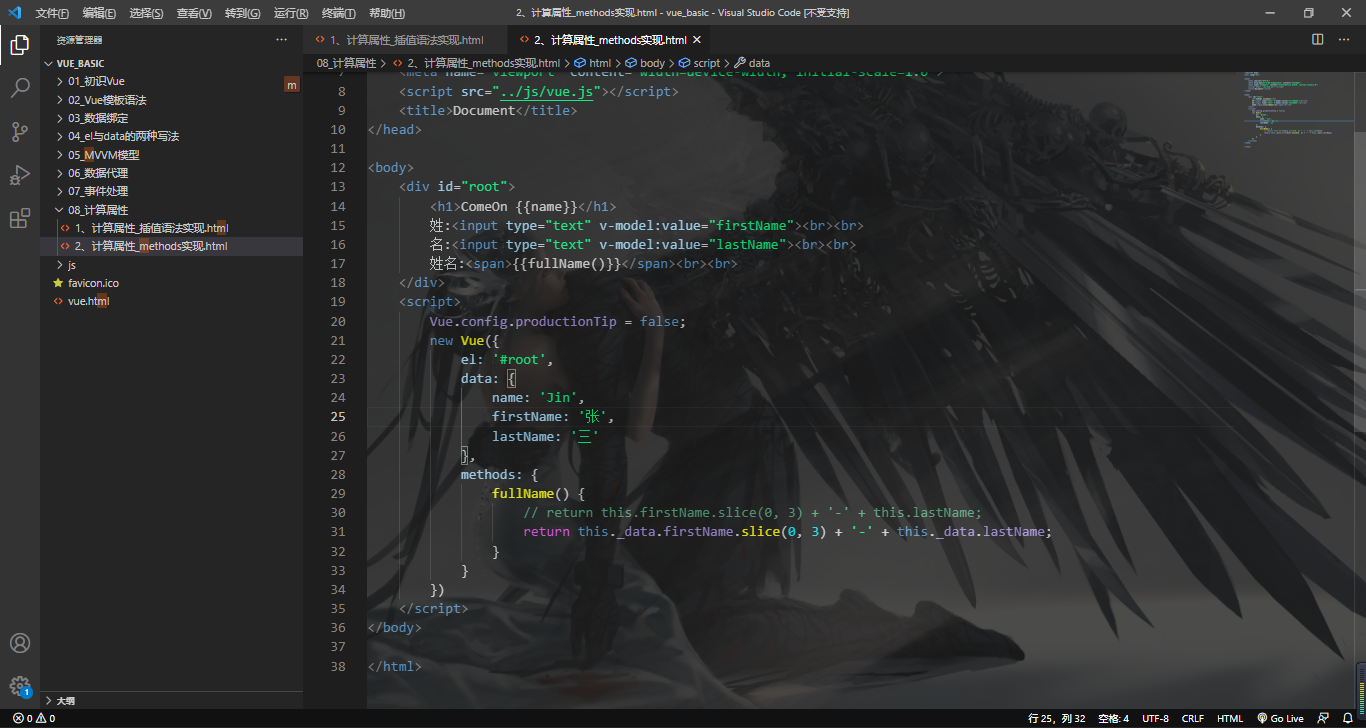Open Explorer panel more actions ellipsis
1366x728 pixels.
[x=281, y=40]
